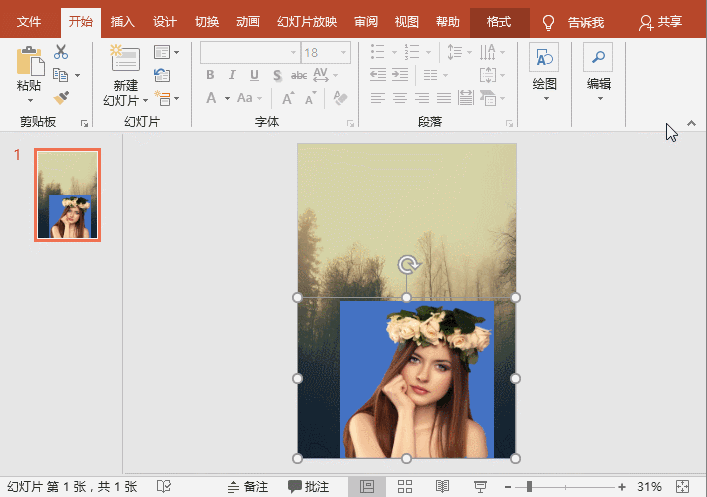Screen dimensions: 707x497
Task: Click the Reset slide icon
Action: point(162,75)
